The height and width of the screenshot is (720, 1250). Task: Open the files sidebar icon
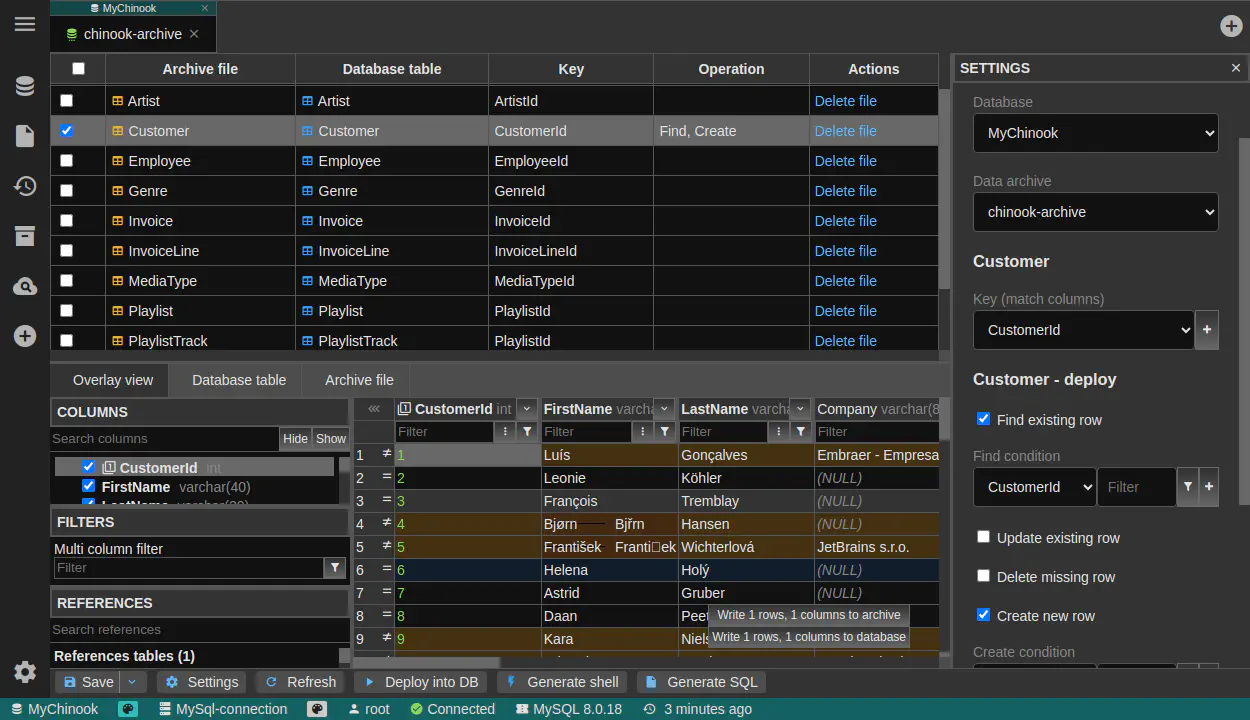[x=25, y=137]
